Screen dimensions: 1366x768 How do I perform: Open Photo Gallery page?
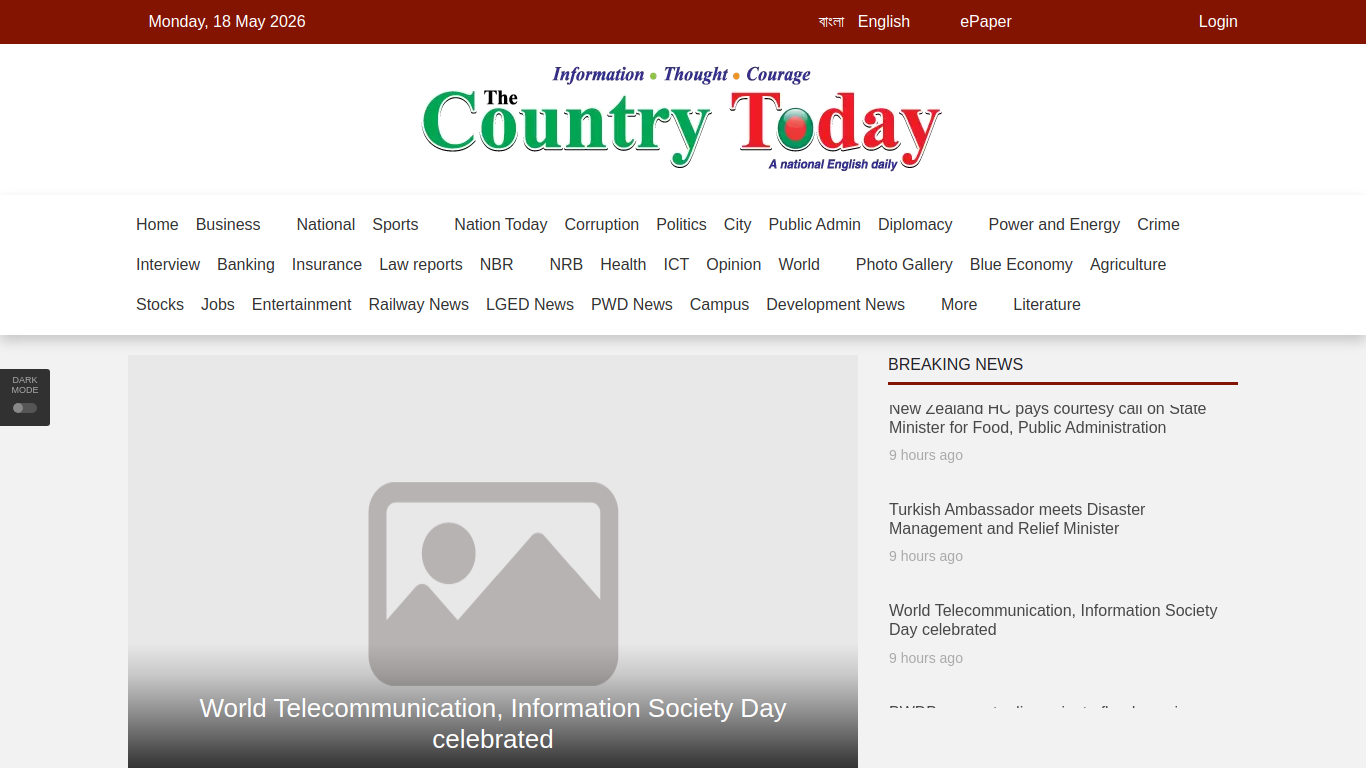[x=904, y=265]
